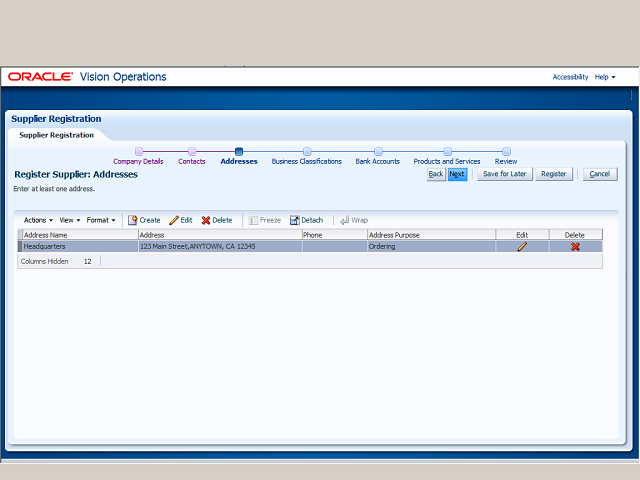Image resolution: width=640 pixels, height=480 pixels.
Task: Click the 123 Main Street address cell
Action: (x=220, y=247)
